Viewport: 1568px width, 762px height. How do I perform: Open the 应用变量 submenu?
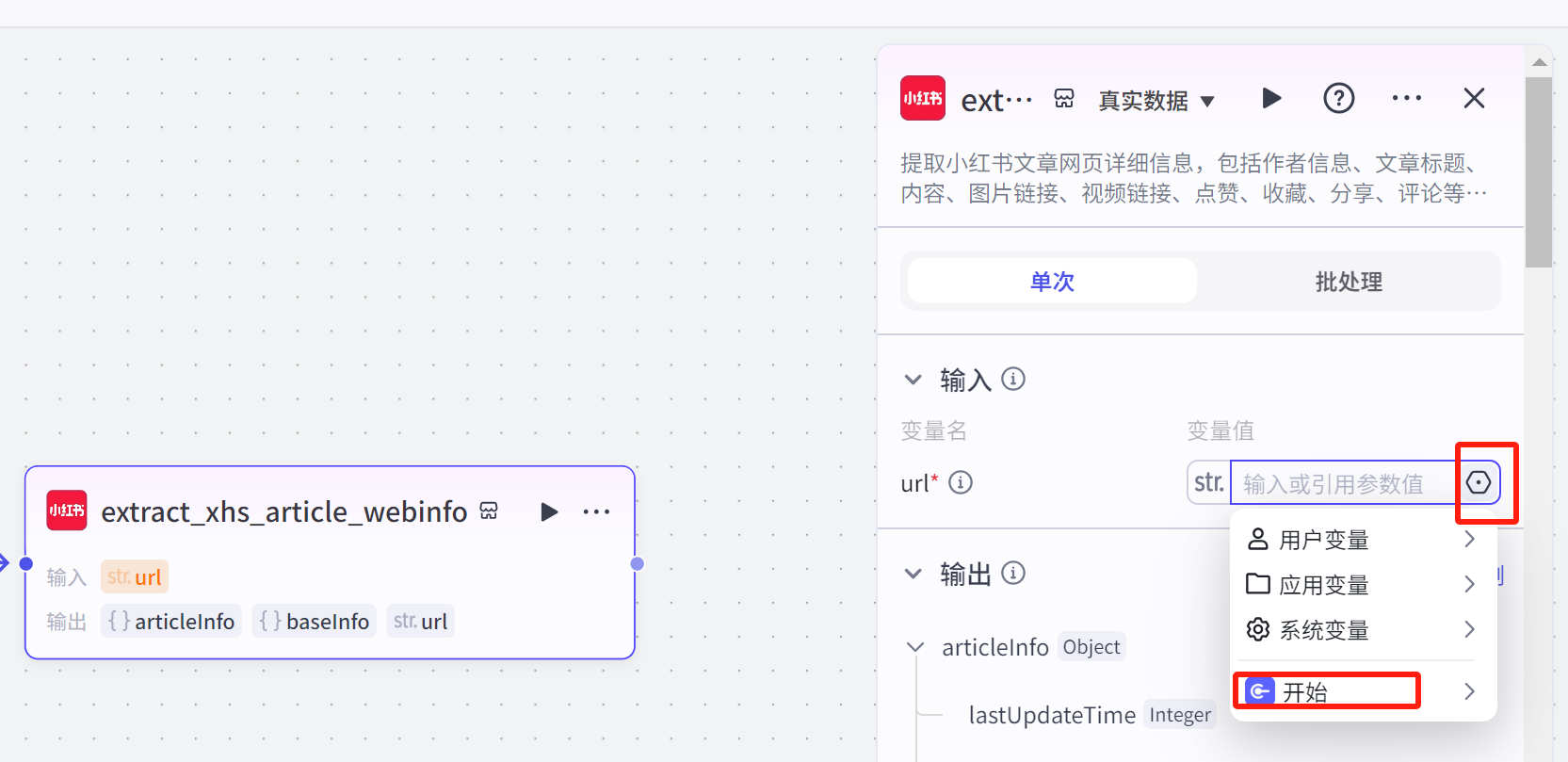point(1363,585)
